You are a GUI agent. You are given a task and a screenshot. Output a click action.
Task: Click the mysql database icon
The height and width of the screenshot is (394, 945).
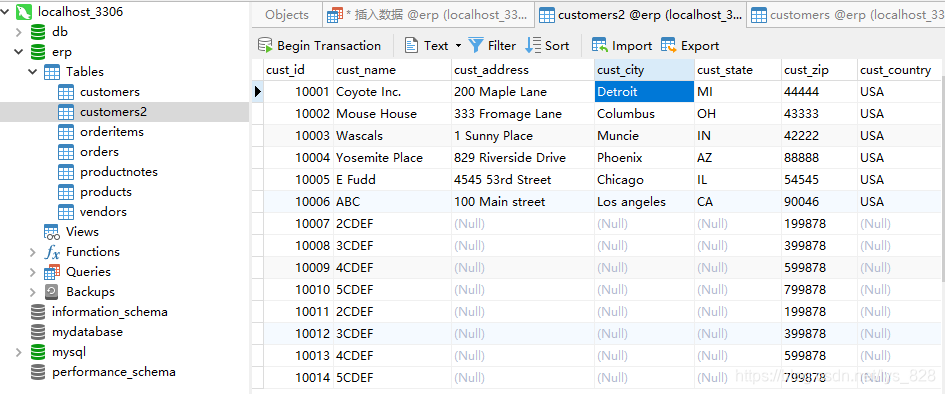pyautogui.click(x=38, y=351)
